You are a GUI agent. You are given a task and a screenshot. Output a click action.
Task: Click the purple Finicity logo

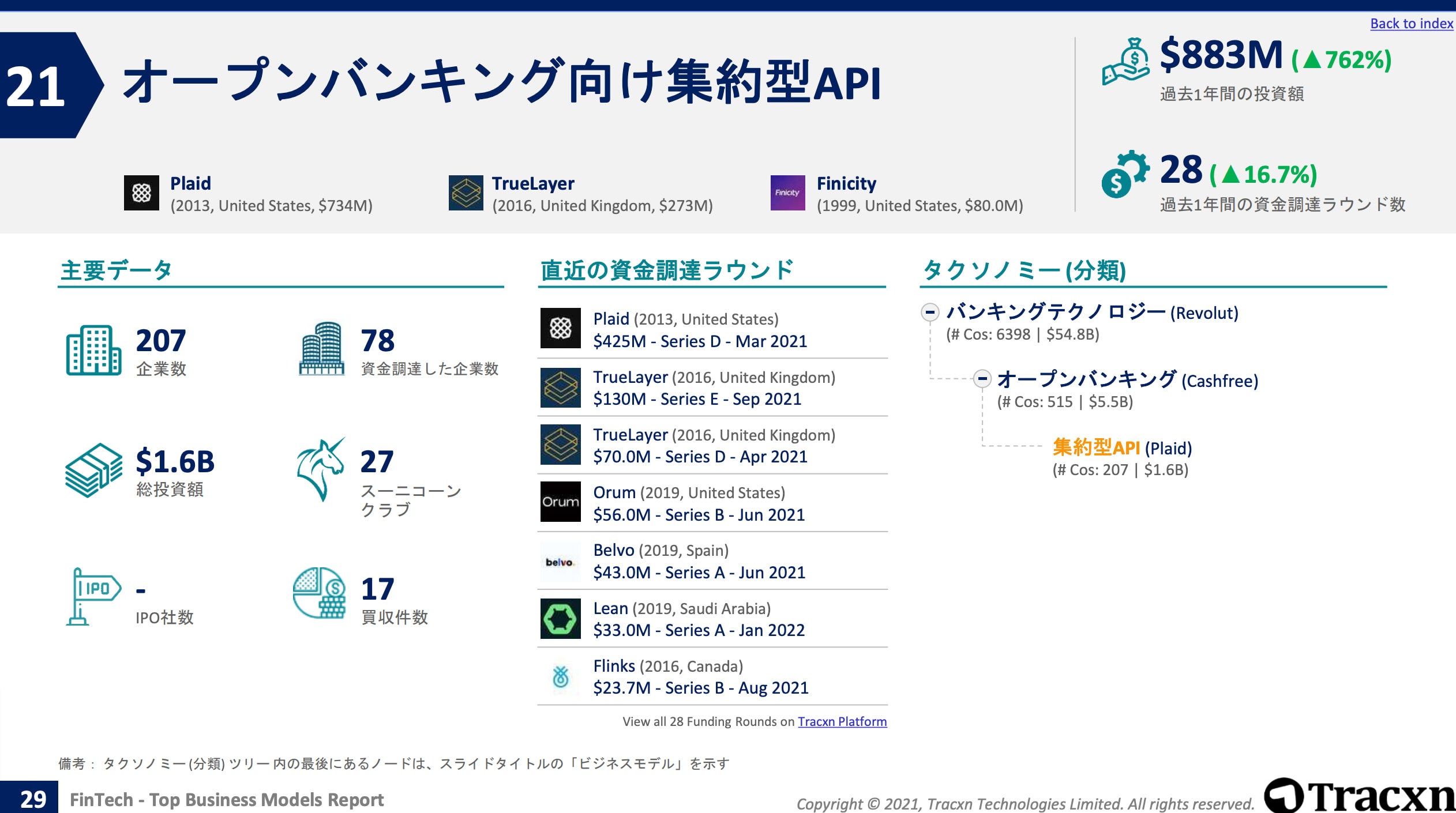coord(787,193)
